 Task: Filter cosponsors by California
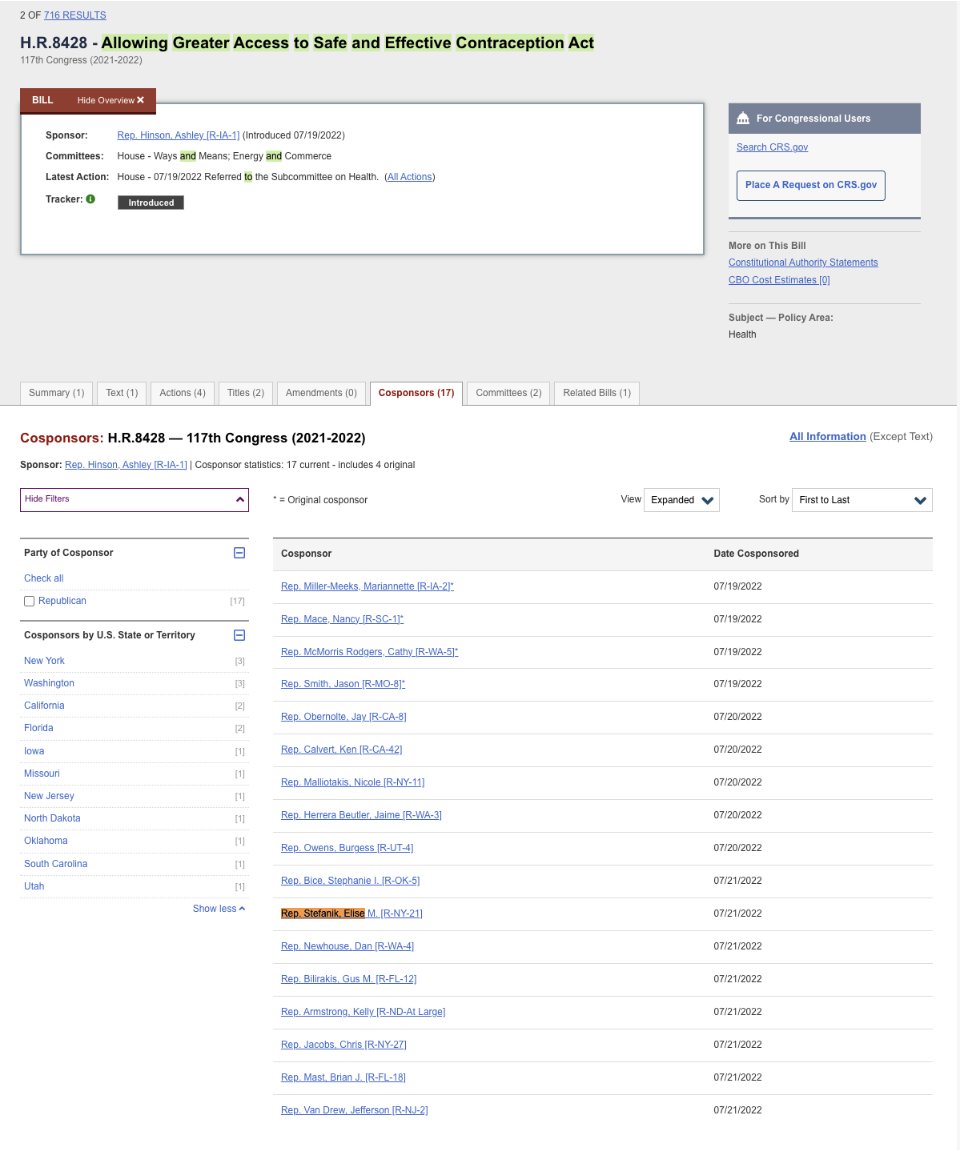coord(44,706)
